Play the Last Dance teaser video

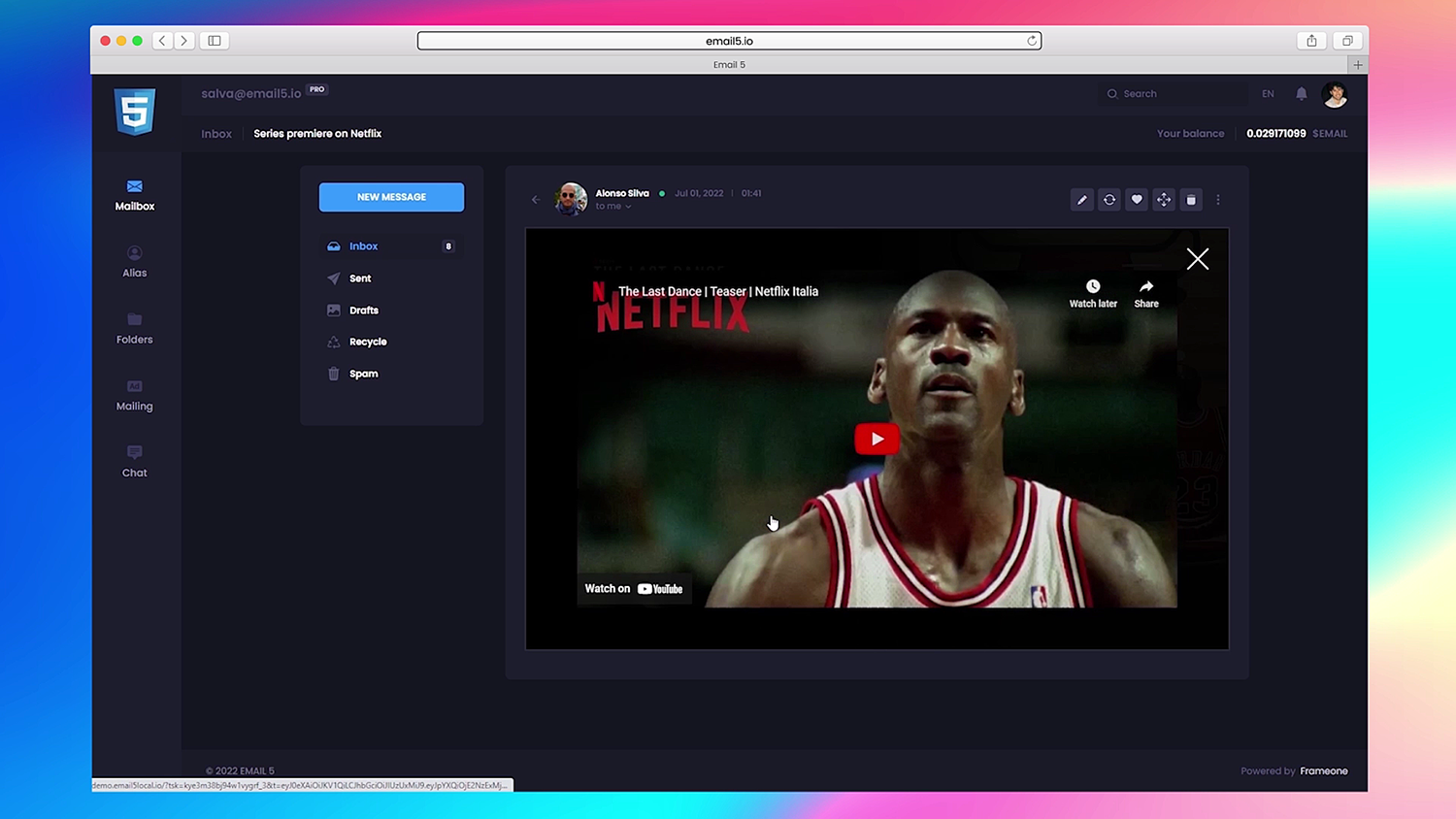pos(877,439)
